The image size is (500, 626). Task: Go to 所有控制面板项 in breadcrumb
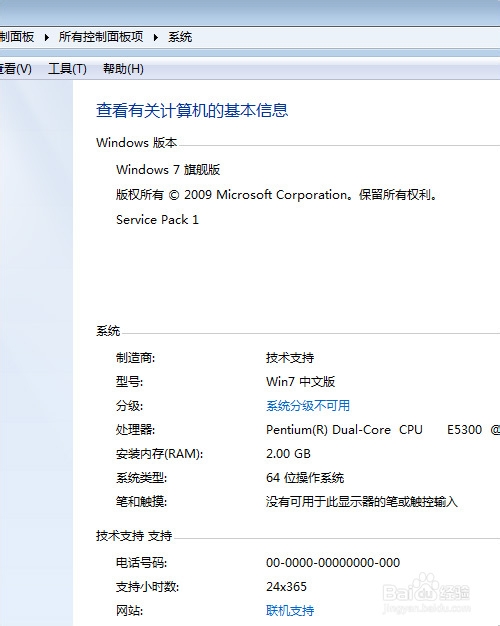coord(101,37)
